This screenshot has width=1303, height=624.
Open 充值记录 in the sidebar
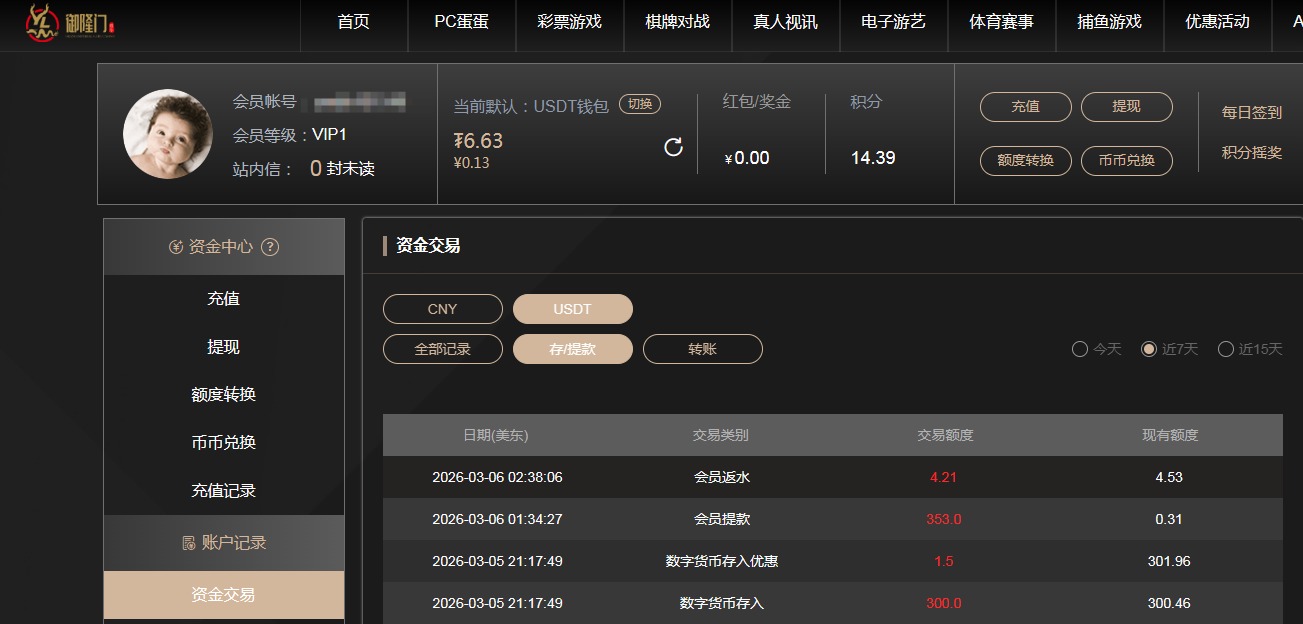pos(223,490)
